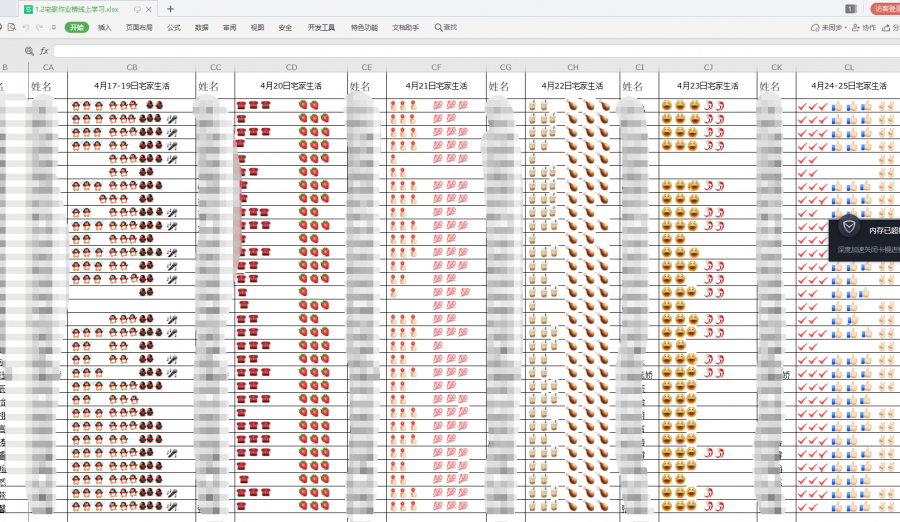
Task: Click the fx insert function icon
Action: [44, 51]
